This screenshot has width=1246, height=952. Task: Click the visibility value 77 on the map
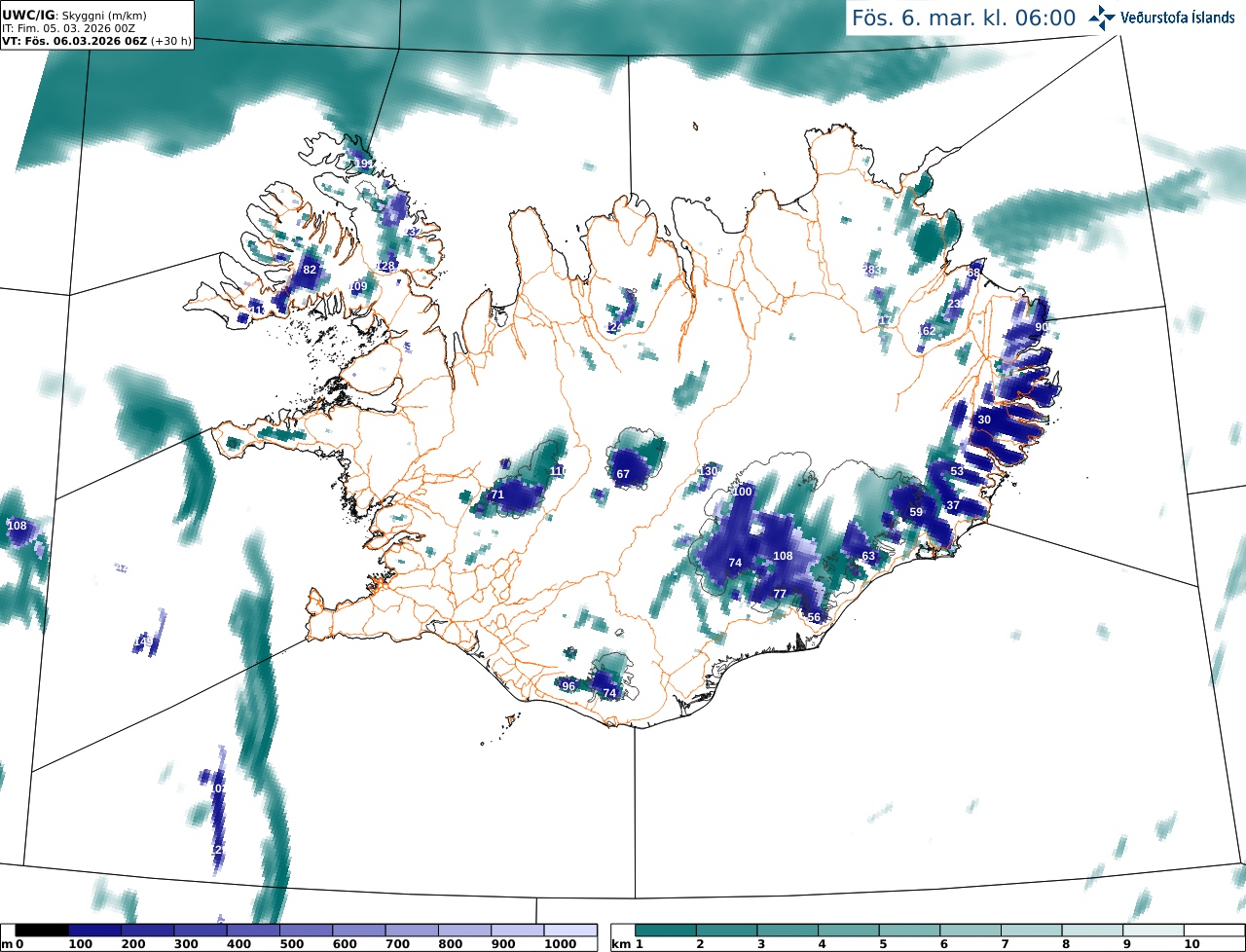779,594
